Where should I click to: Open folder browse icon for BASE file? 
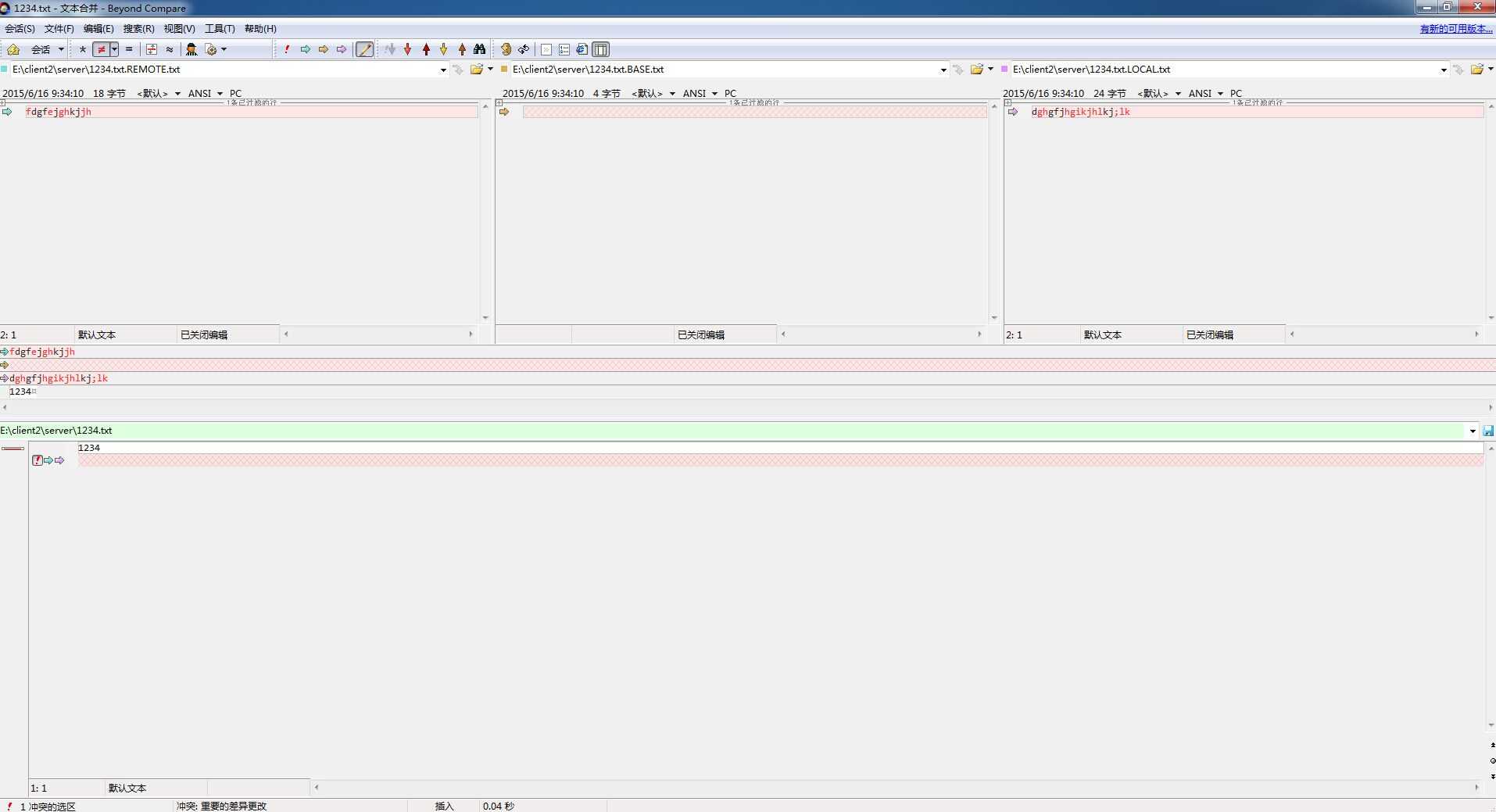click(976, 70)
